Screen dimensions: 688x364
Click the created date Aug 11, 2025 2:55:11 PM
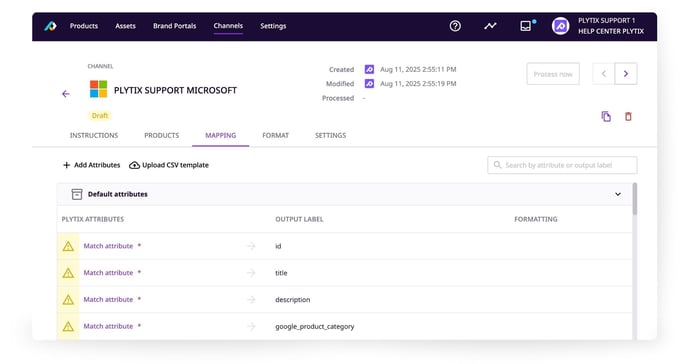pos(418,69)
